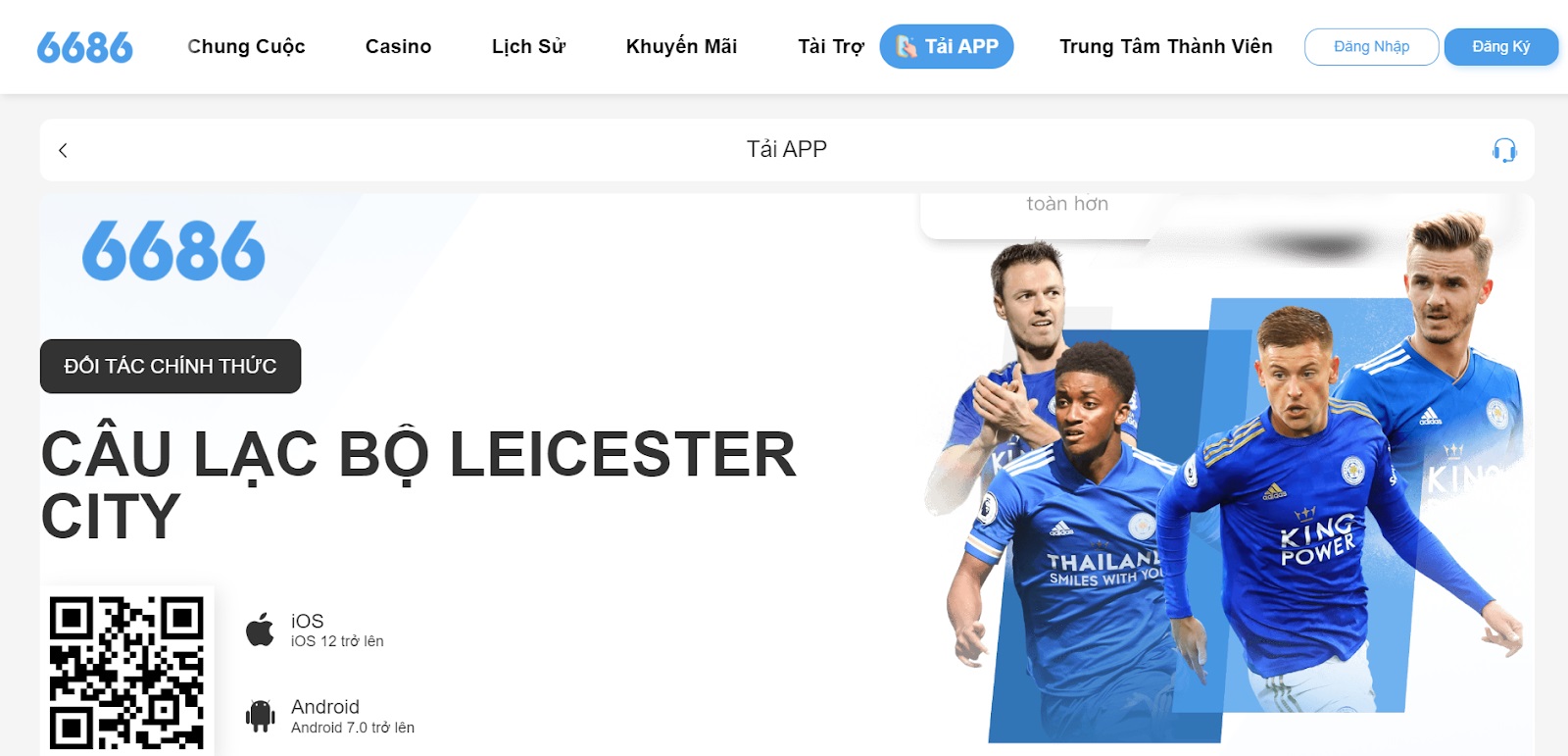Open customer support headset icon
Viewport: 1568px width, 756px height.
1504,150
